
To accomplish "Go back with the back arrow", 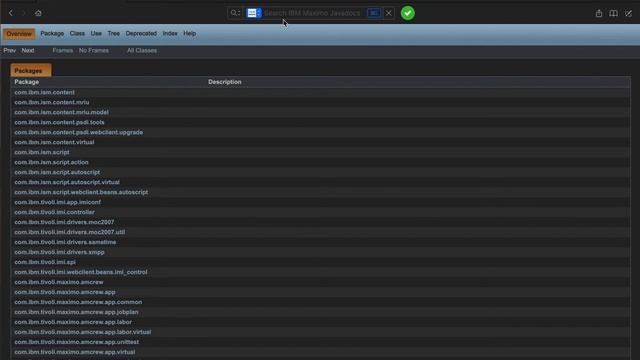I will click(x=11, y=13).
